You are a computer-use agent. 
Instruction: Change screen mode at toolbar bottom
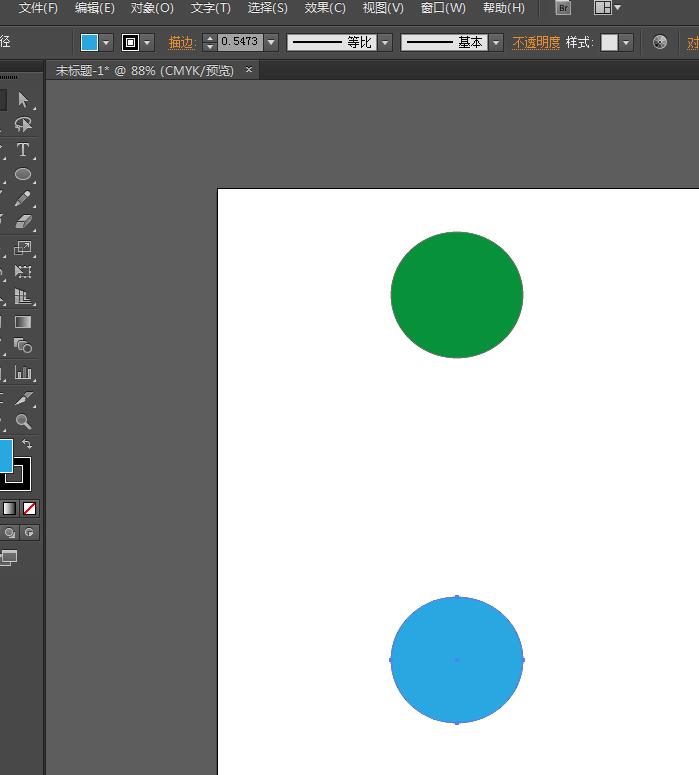pyautogui.click(x=8, y=558)
